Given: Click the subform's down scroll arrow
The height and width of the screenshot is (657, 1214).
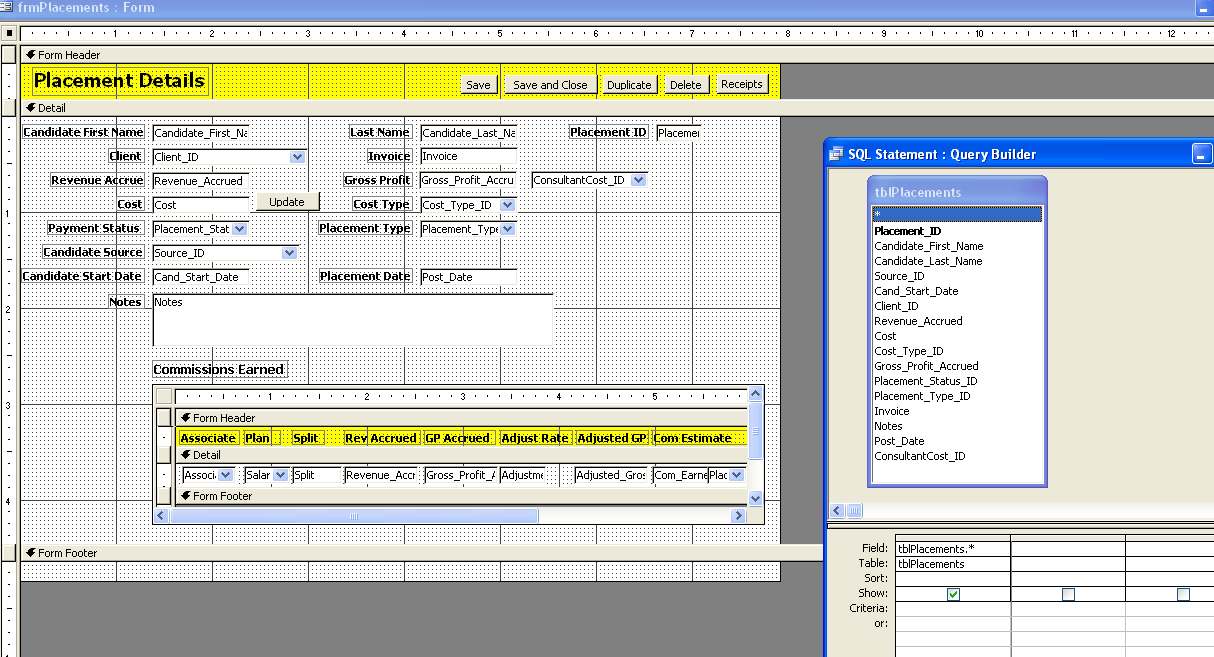Looking at the screenshot, I should point(755,498).
